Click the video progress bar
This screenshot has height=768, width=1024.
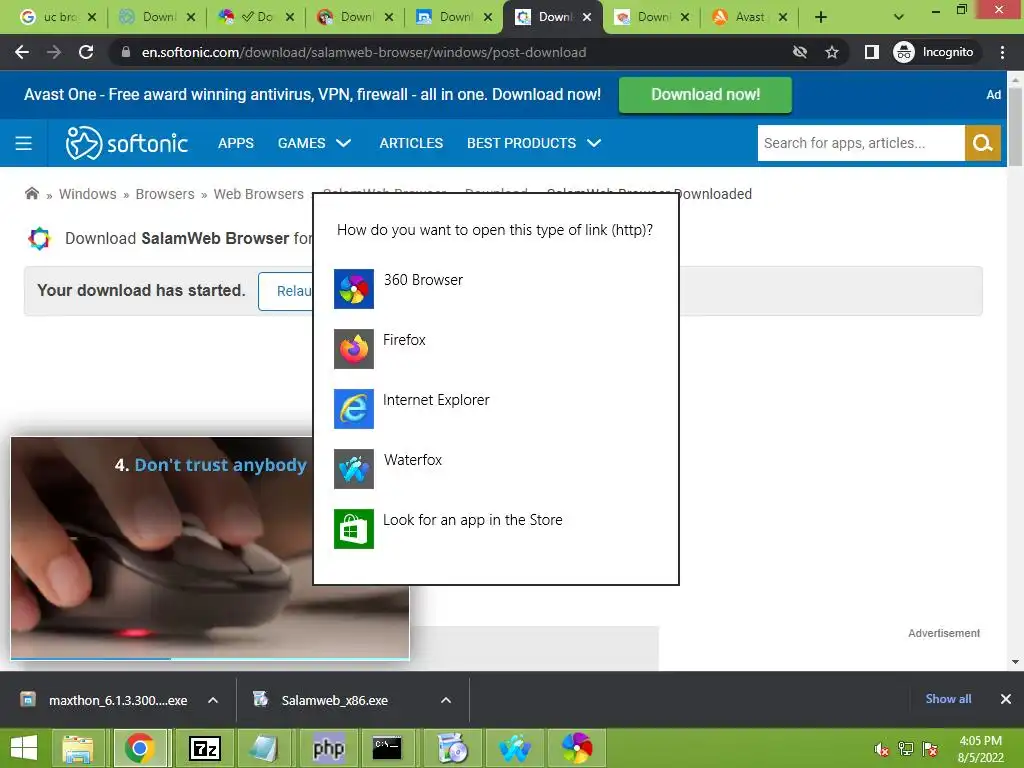(x=210, y=658)
